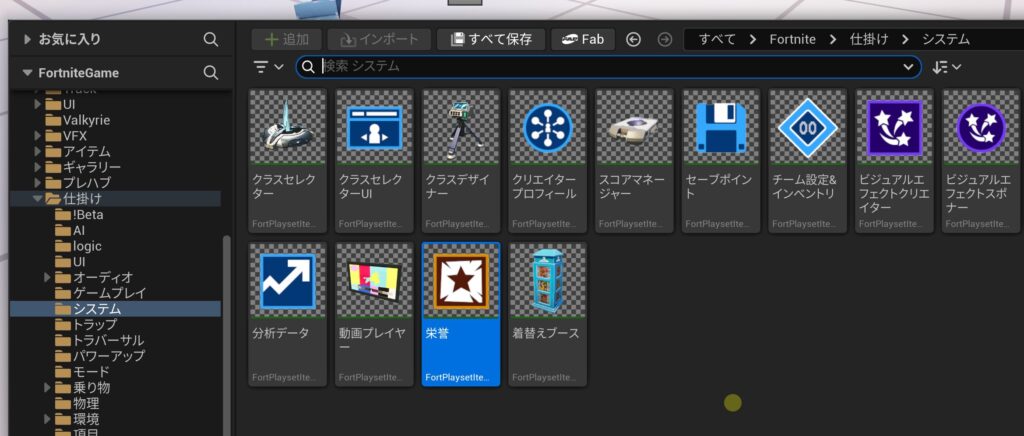Screen dimensions: 1024x436
Task: Open the Fab marketplace button
Action: click(x=583, y=39)
